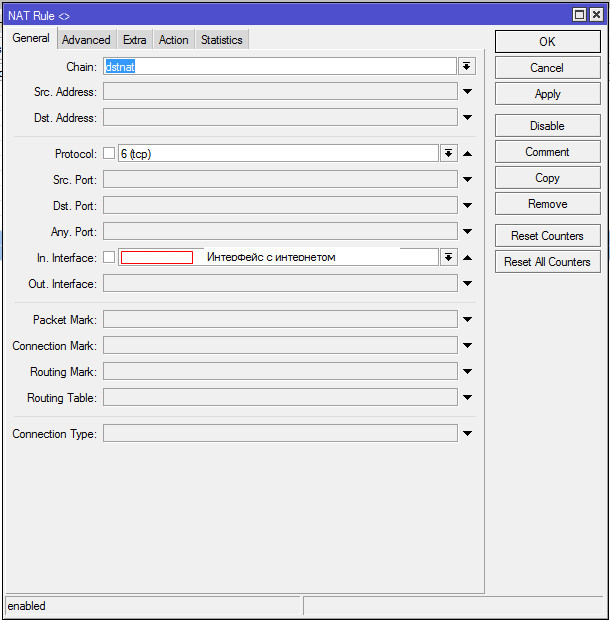Click the Chain input field with dstnat

tap(280, 67)
